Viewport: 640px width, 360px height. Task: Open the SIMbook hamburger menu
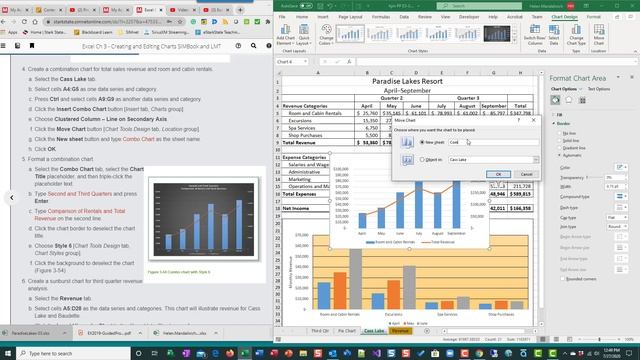pos(3,46)
